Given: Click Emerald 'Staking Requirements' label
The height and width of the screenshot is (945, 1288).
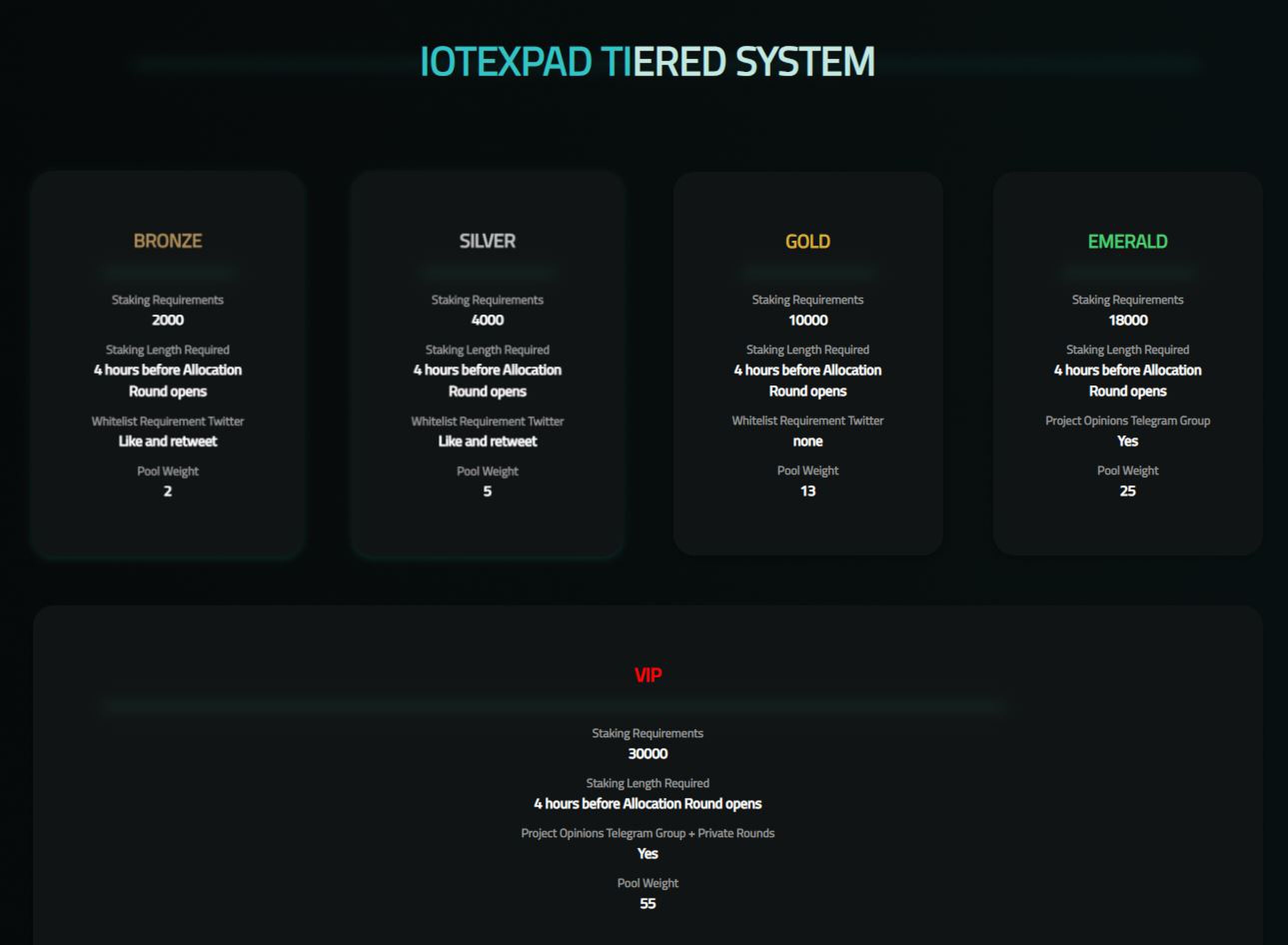Looking at the screenshot, I should [1128, 300].
